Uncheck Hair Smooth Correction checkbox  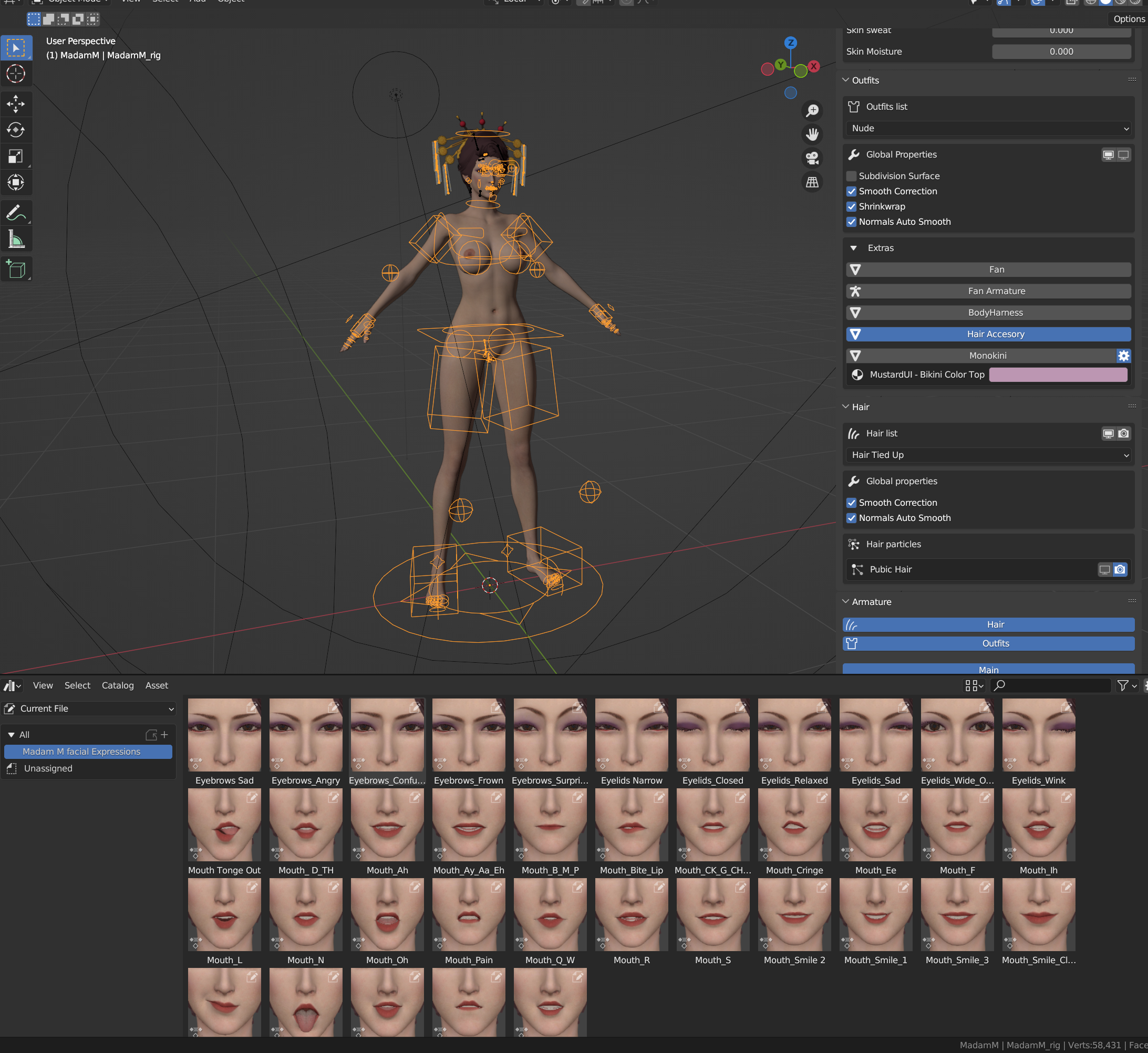point(852,503)
